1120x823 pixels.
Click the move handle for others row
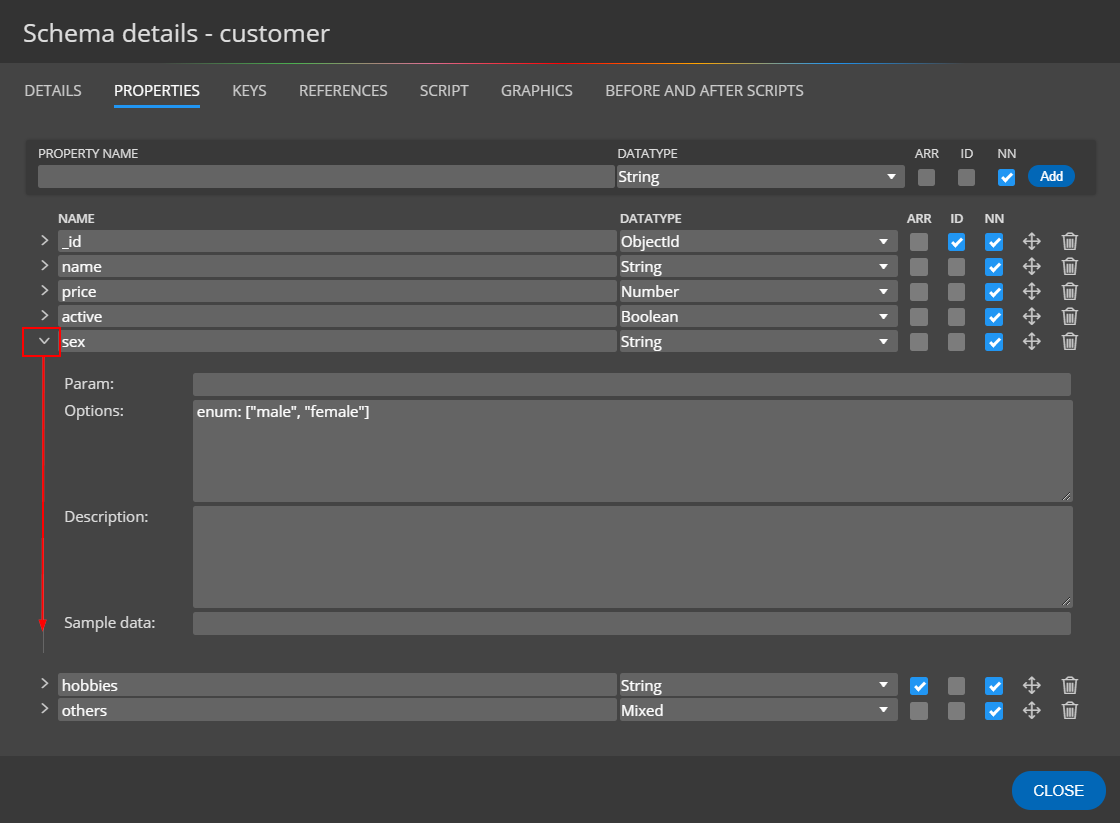coord(1031,711)
